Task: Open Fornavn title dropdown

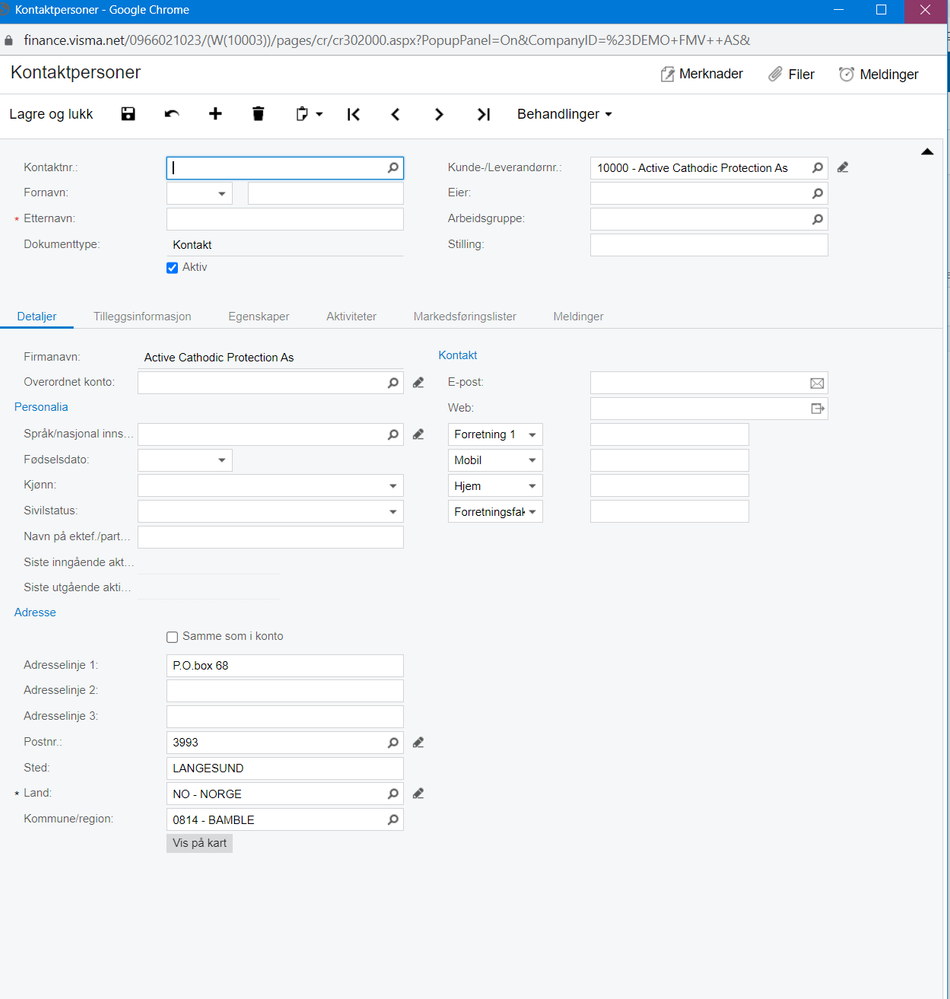Action: pyautogui.click(x=222, y=194)
